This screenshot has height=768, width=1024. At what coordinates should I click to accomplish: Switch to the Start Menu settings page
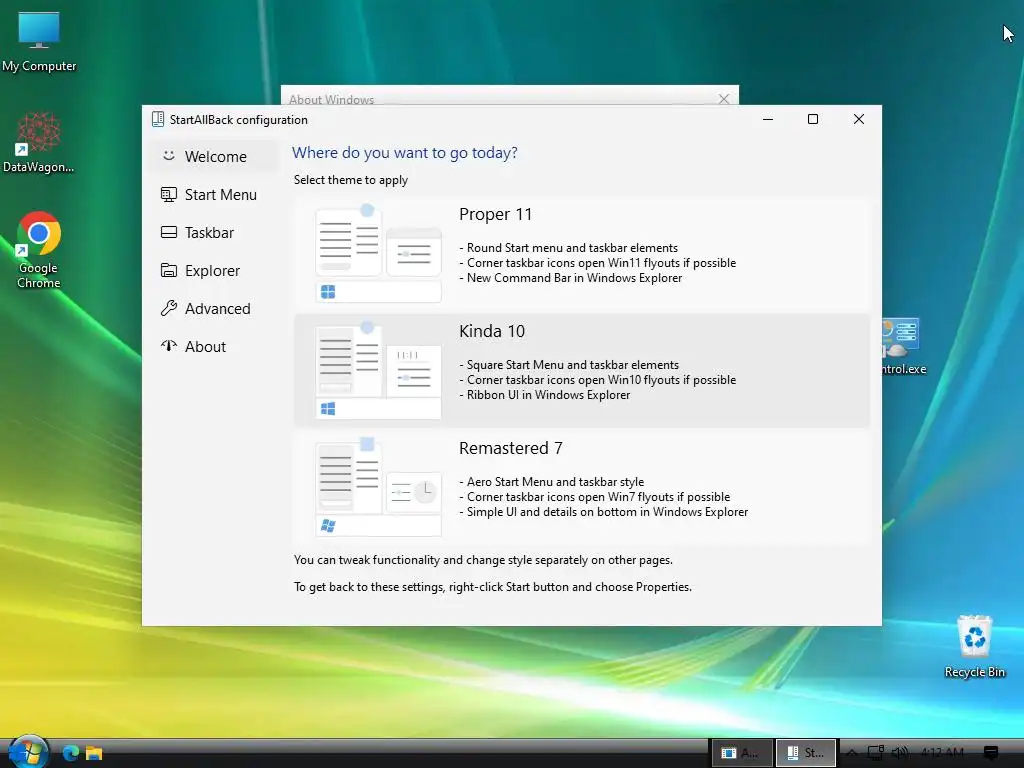tap(213, 195)
